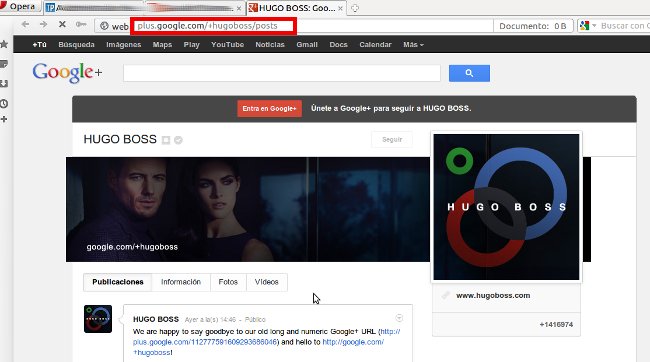Image resolution: width=650 pixels, height=362 pixels.
Task: Click the Entra en Google+ button
Action: [x=269, y=109]
